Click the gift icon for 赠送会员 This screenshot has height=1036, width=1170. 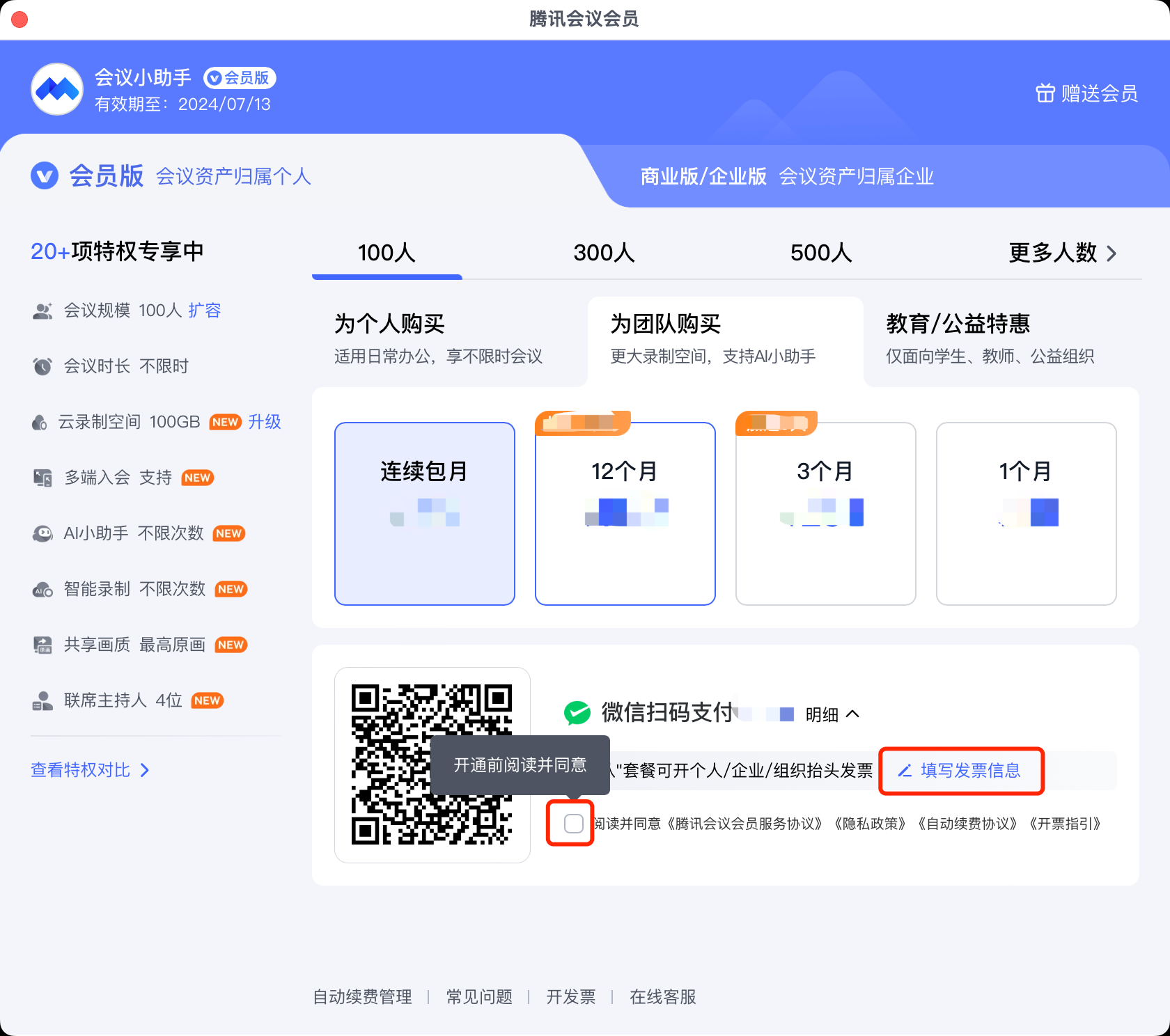click(x=1045, y=93)
